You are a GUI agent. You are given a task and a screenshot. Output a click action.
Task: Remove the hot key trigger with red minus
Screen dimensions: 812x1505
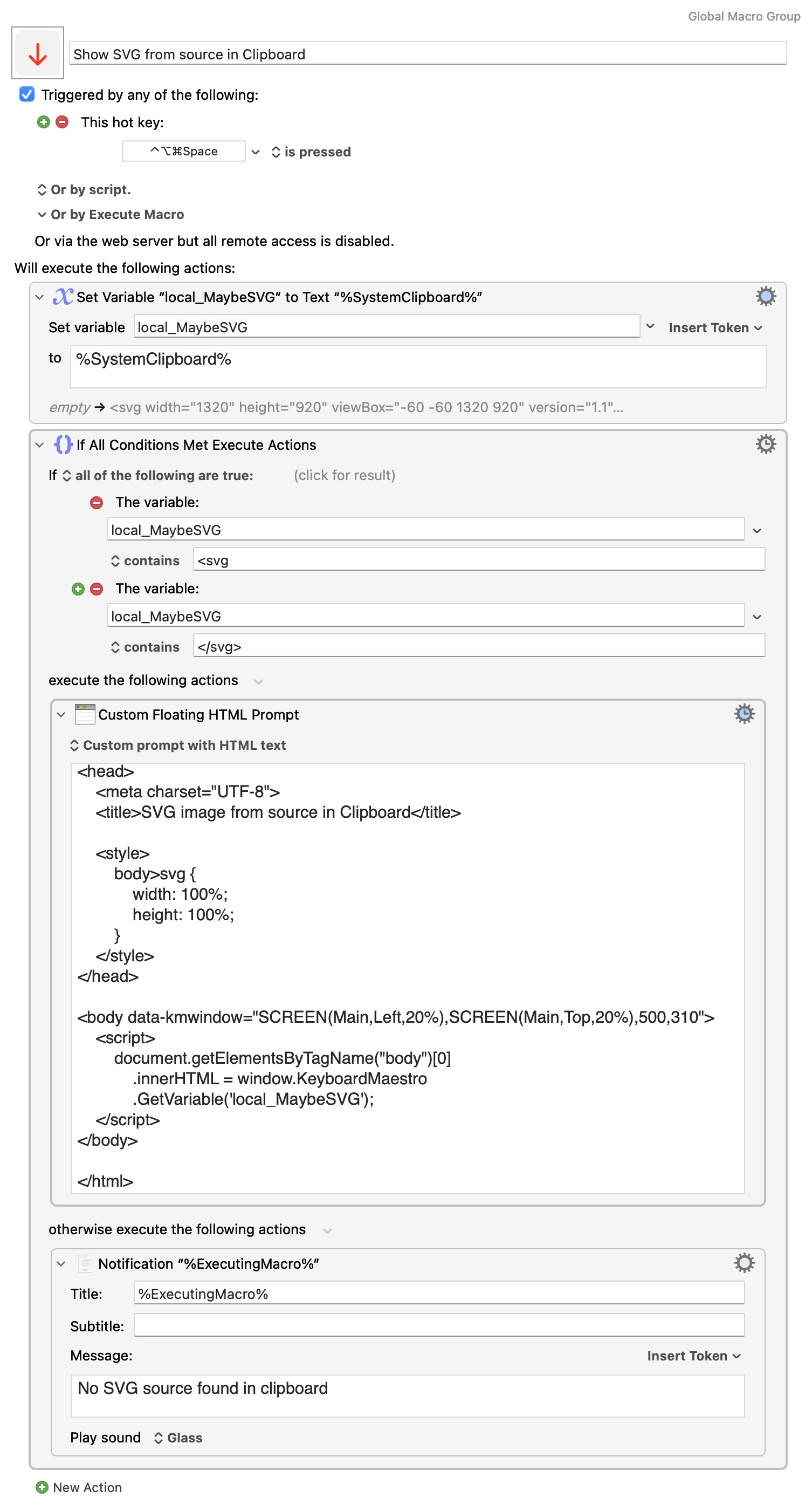(x=62, y=122)
